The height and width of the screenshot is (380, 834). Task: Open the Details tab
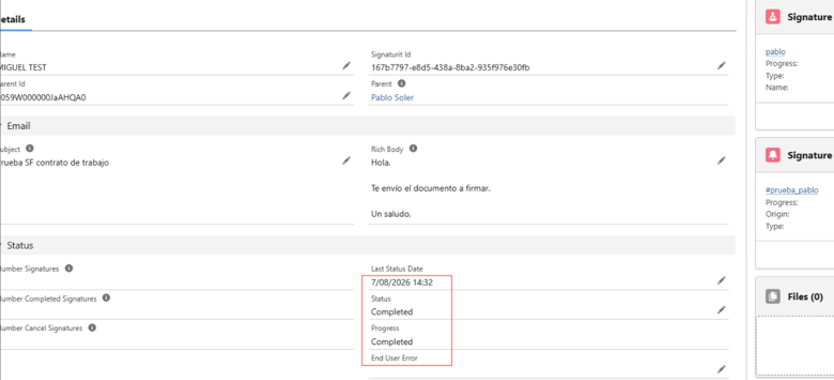pyautogui.click(x=12, y=19)
